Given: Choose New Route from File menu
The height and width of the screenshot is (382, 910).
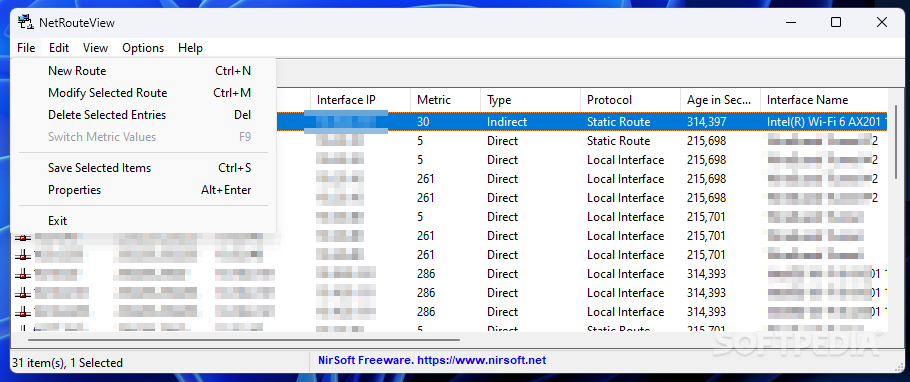Looking at the screenshot, I should [143, 71].
